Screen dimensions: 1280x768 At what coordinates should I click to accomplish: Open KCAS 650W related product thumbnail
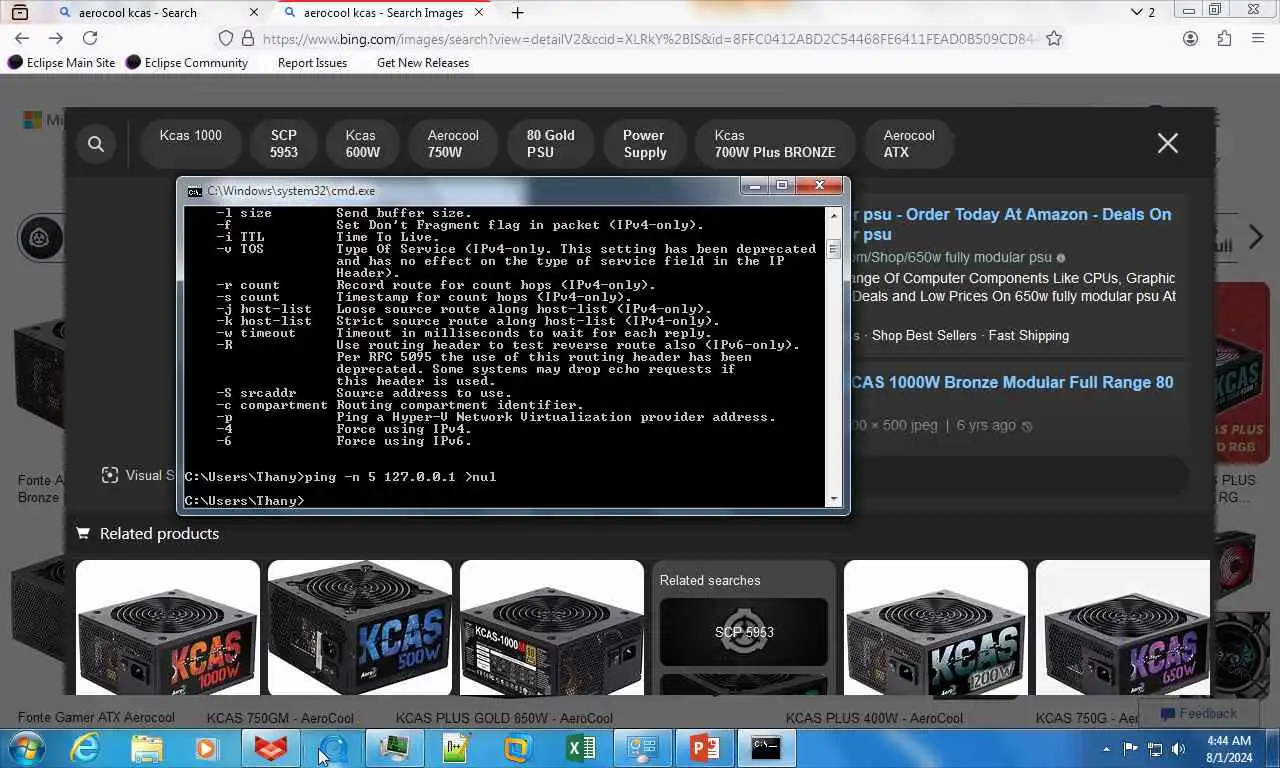[1123, 628]
